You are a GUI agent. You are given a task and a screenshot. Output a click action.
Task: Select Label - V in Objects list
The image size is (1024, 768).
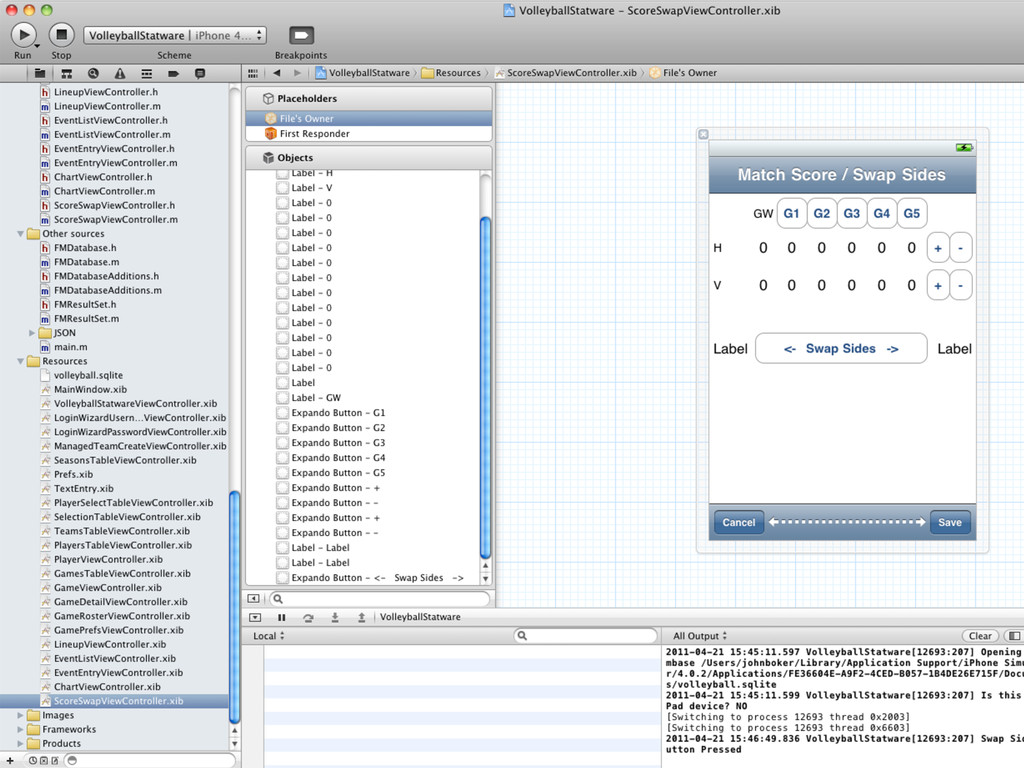click(x=312, y=188)
